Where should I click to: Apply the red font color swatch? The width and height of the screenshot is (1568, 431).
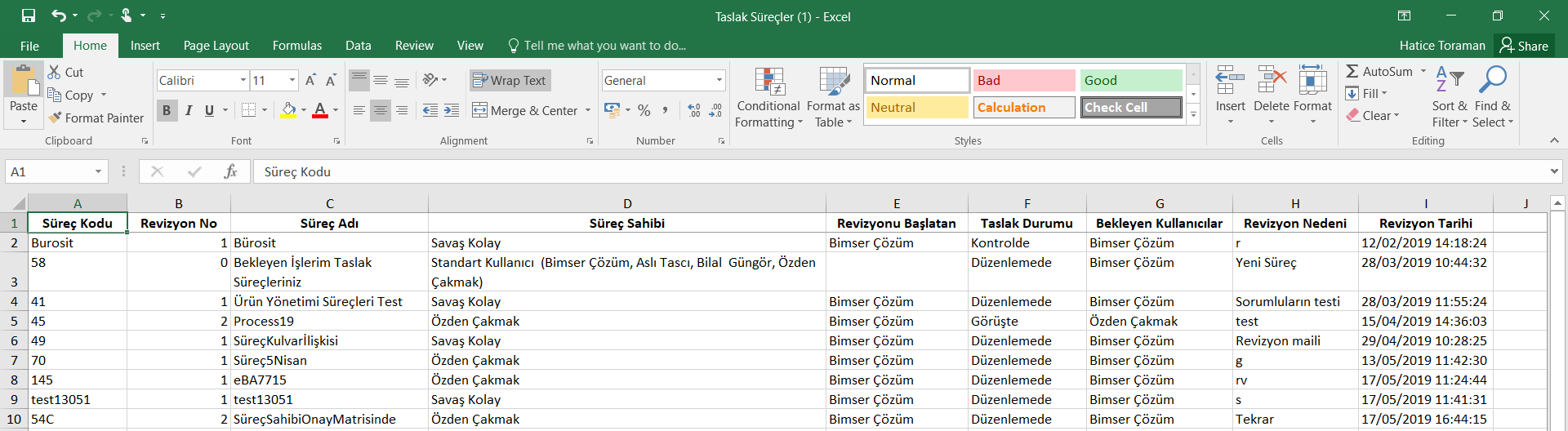click(319, 110)
